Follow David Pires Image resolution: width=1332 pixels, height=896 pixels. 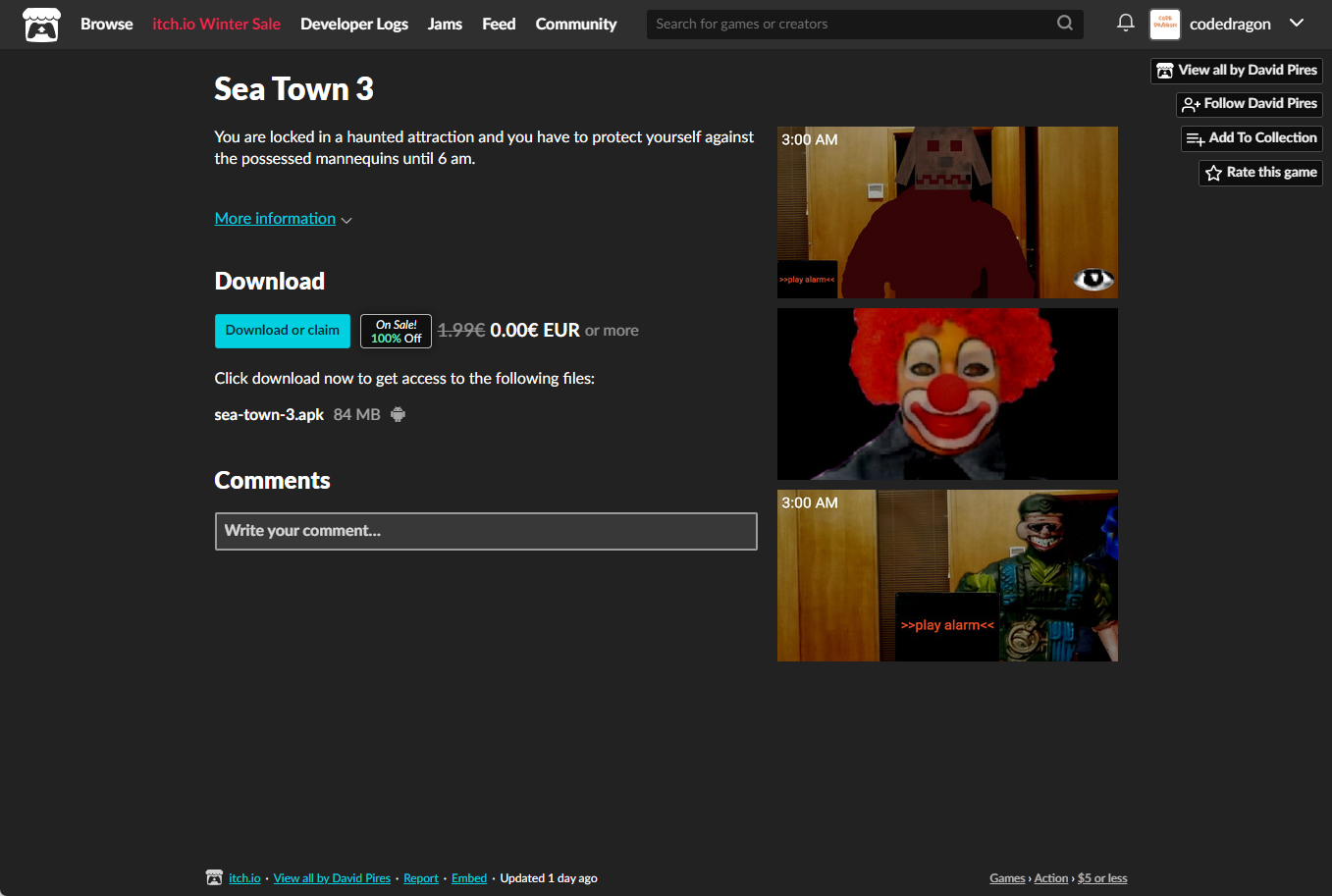tap(1250, 104)
